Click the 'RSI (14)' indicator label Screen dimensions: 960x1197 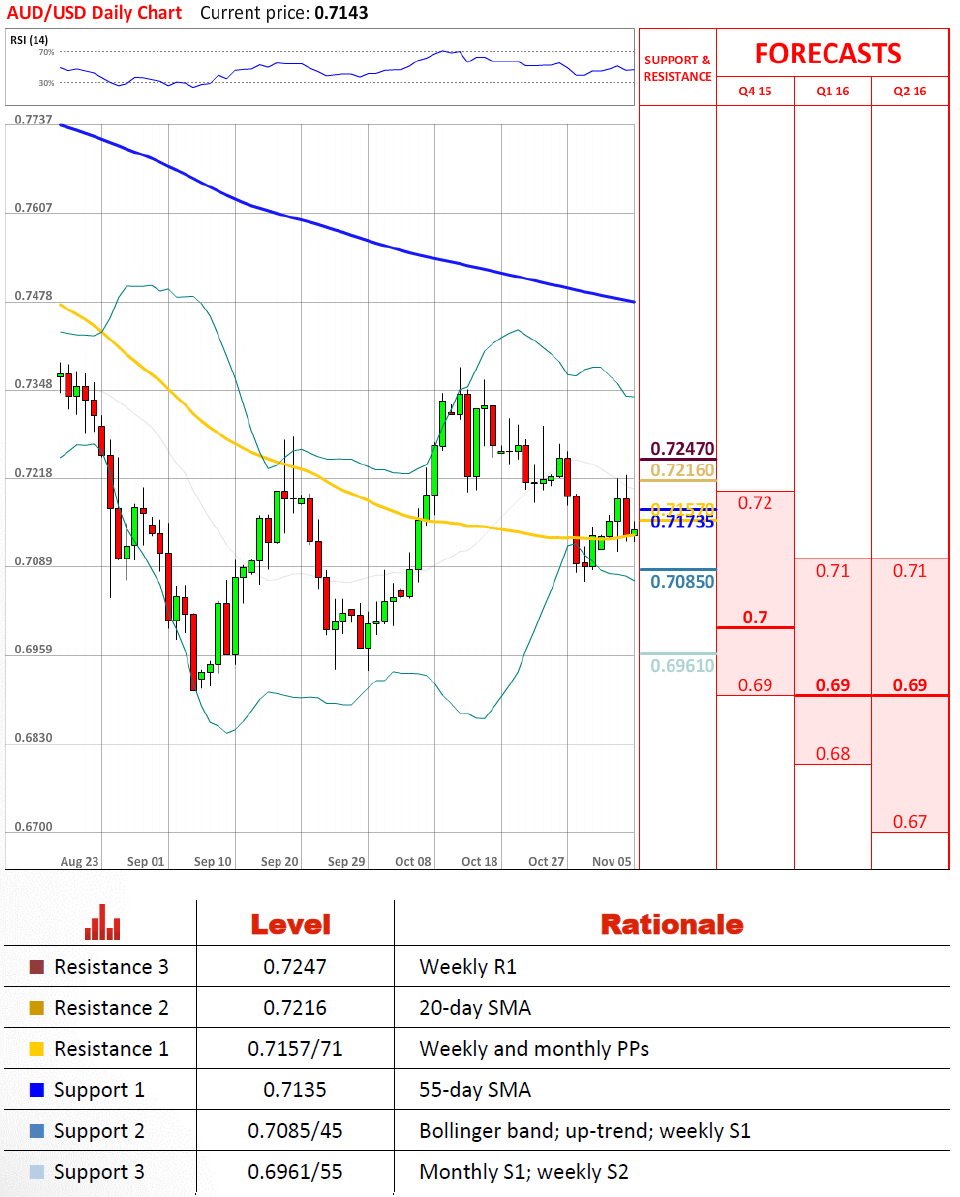tap(29, 40)
